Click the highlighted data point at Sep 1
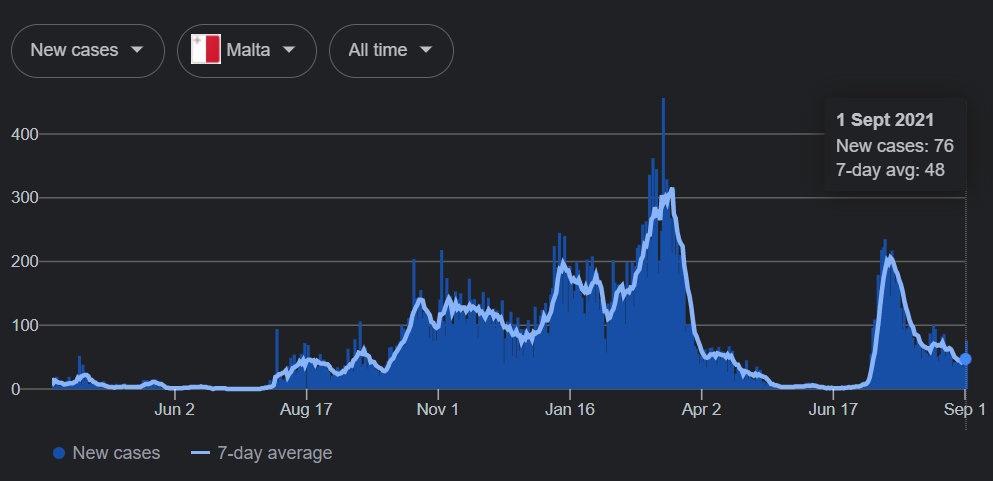Image resolution: width=993 pixels, height=481 pixels. [x=965, y=359]
